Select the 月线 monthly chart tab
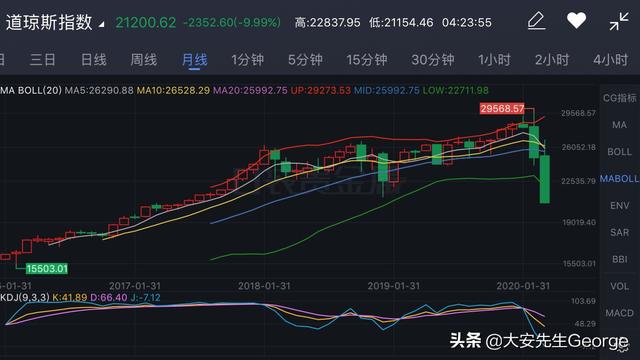The height and width of the screenshot is (360, 640). point(194,60)
